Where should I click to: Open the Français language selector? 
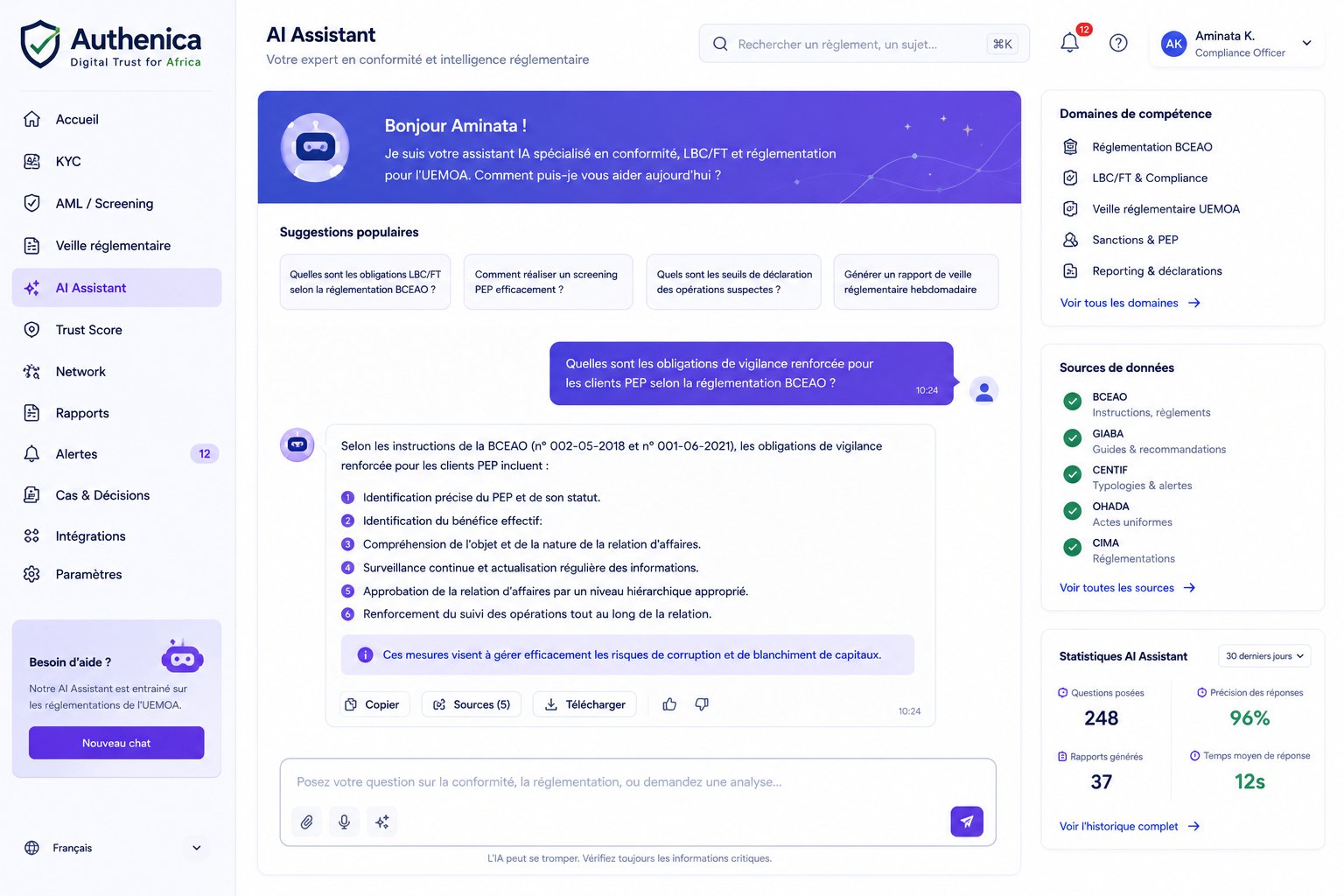(114, 848)
